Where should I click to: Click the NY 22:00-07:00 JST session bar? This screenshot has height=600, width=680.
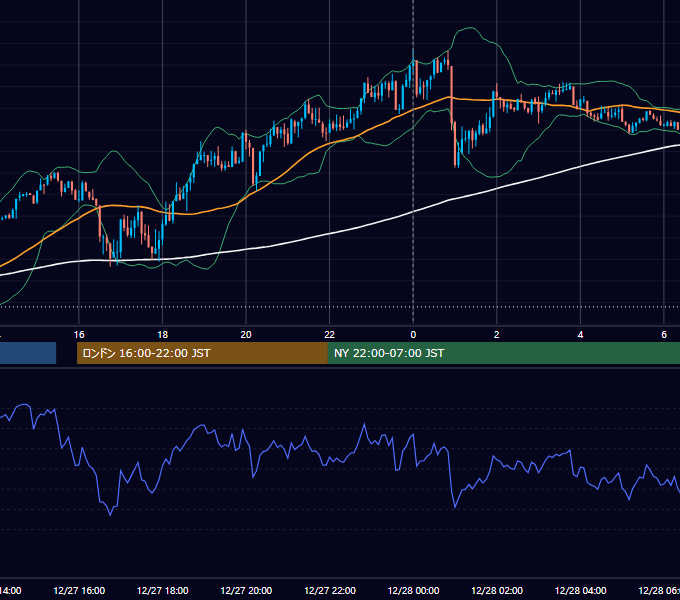503,353
